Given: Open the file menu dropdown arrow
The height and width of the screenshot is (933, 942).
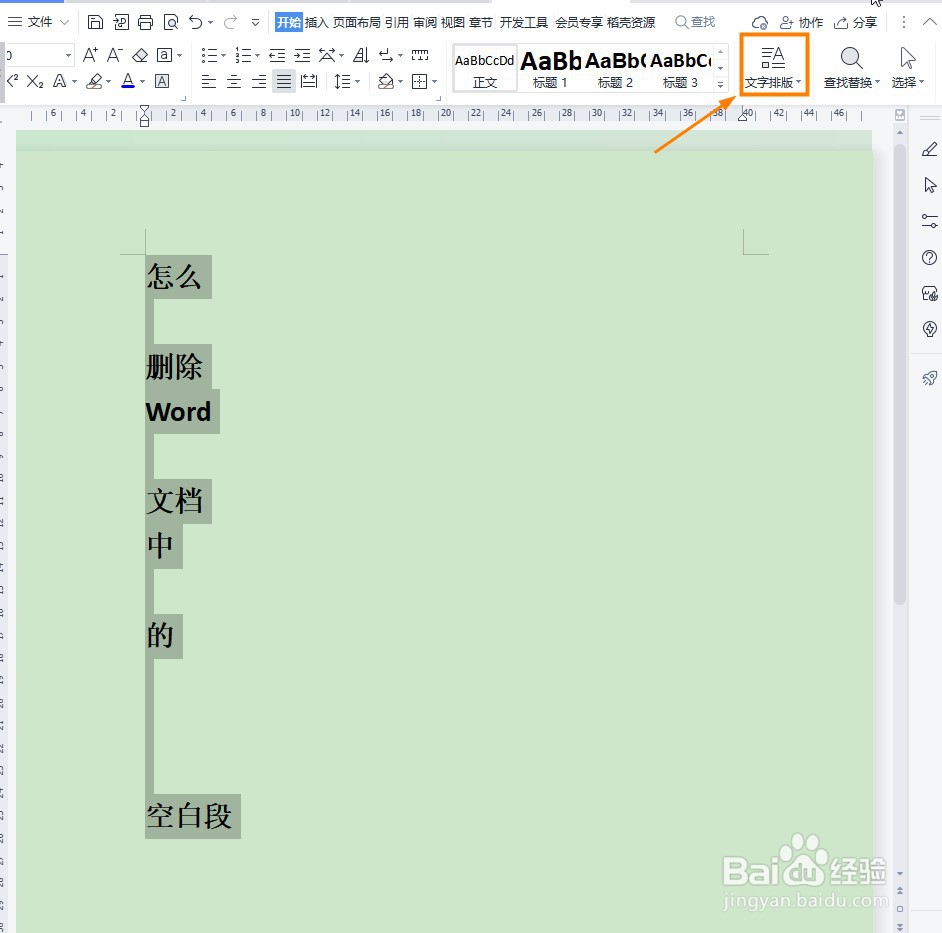Looking at the screenshot, I should [65, 22].
